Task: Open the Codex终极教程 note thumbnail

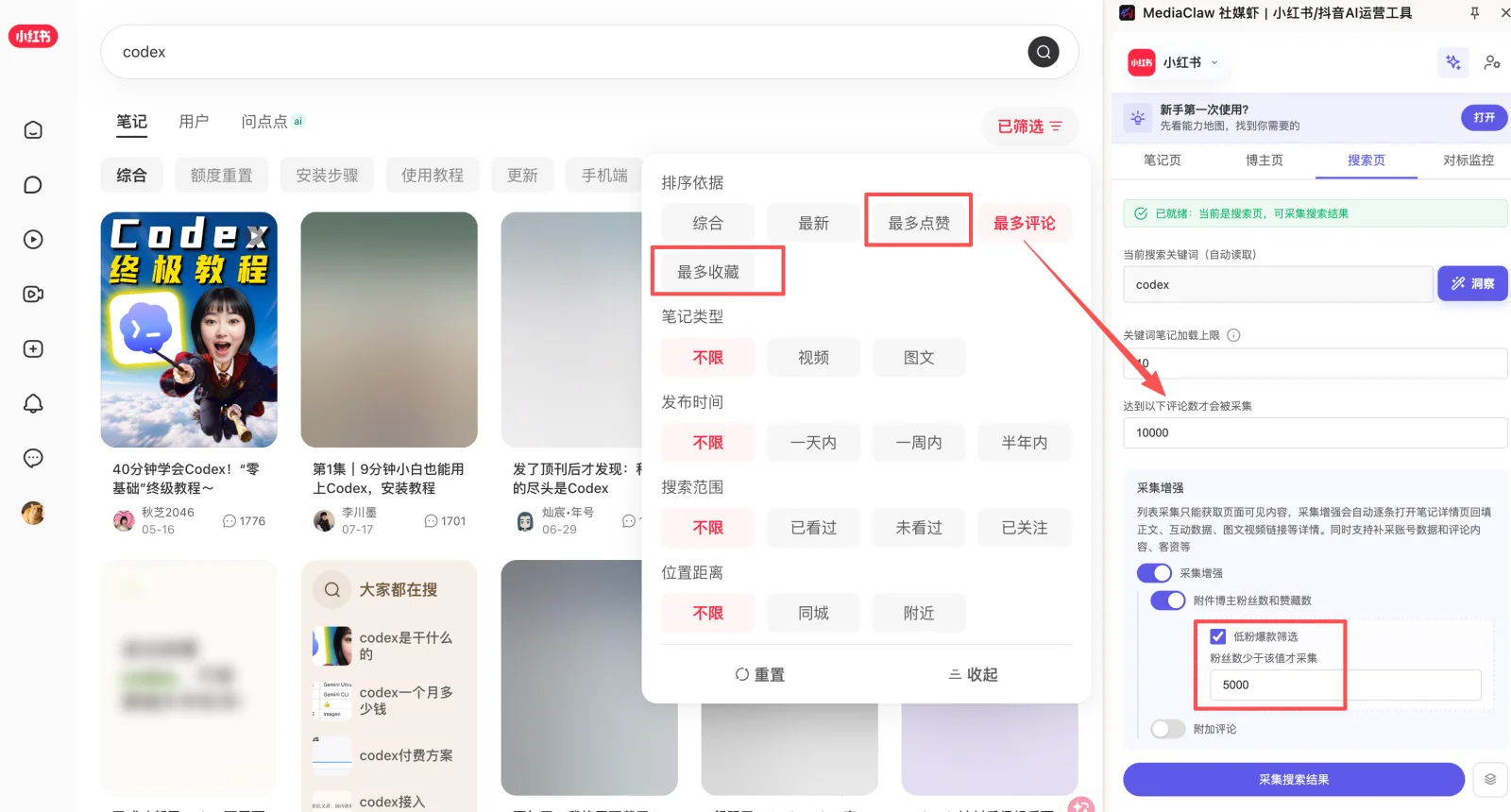Action: tap(189, 330)
